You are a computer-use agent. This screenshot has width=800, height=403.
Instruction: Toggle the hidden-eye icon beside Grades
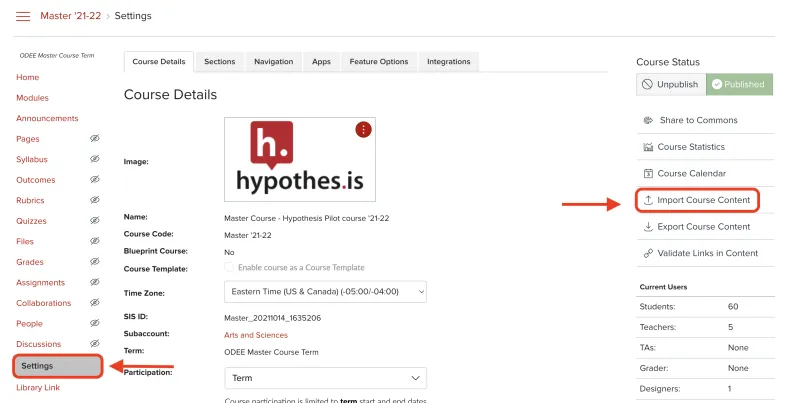point(95,261)
